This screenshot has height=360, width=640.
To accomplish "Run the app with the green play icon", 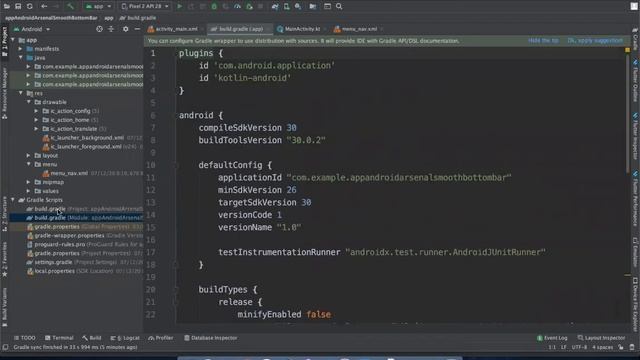I will [179, 7].
